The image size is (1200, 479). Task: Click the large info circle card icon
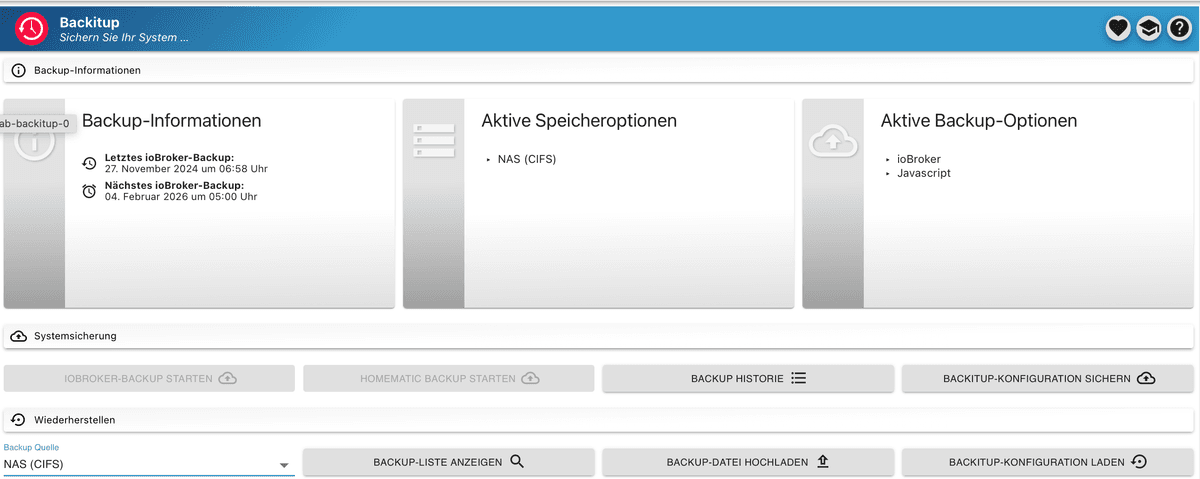(35, 143)
